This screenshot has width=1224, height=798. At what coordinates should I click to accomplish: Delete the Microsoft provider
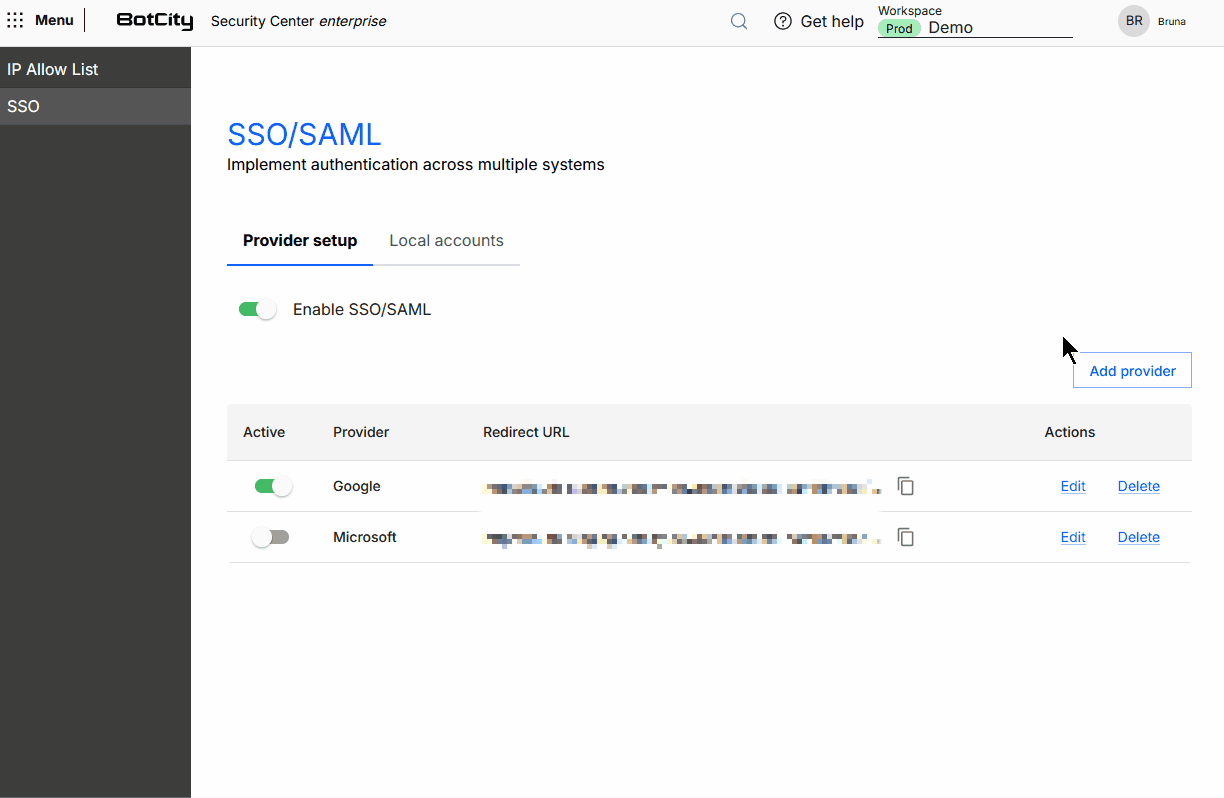click(1139, 537)
